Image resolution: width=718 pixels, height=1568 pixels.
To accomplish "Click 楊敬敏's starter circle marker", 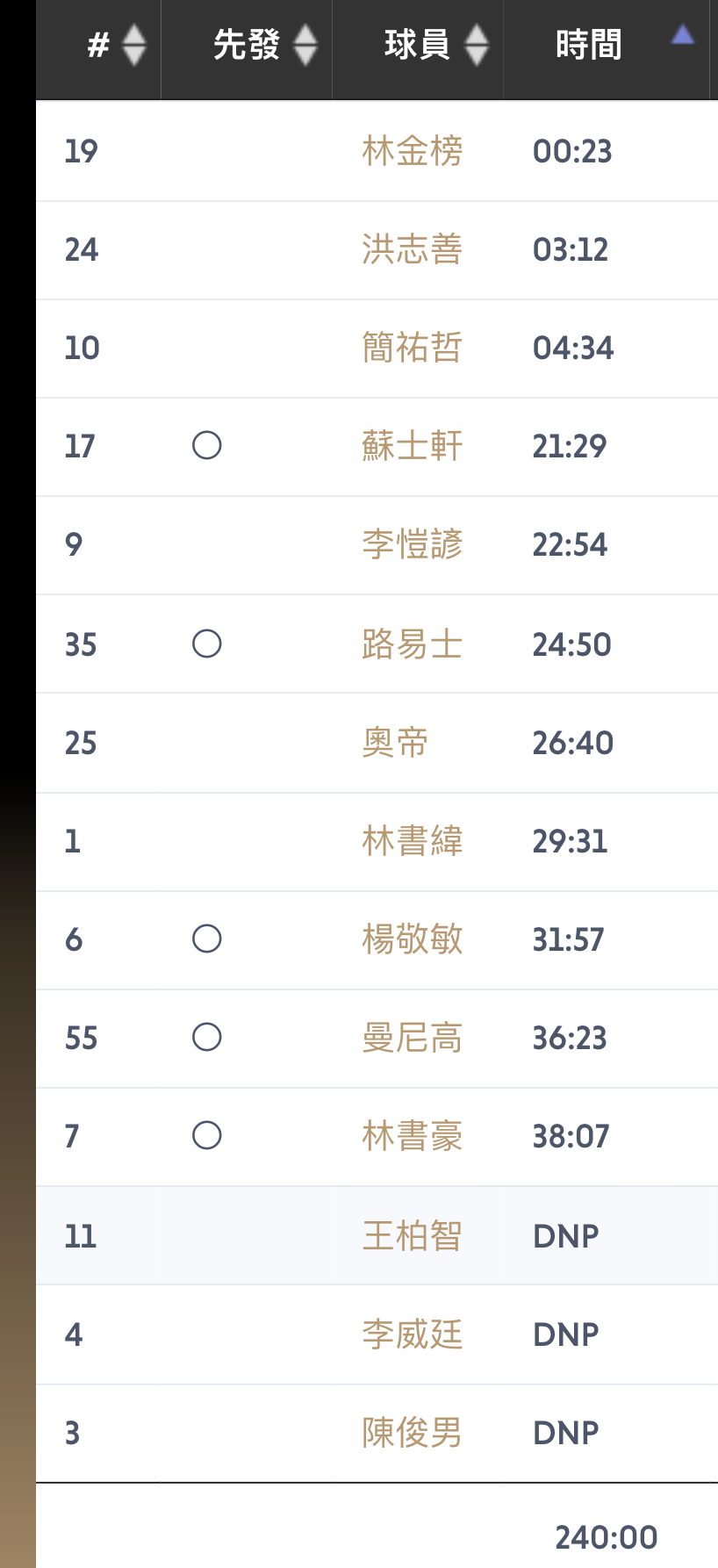I will 207,939.
